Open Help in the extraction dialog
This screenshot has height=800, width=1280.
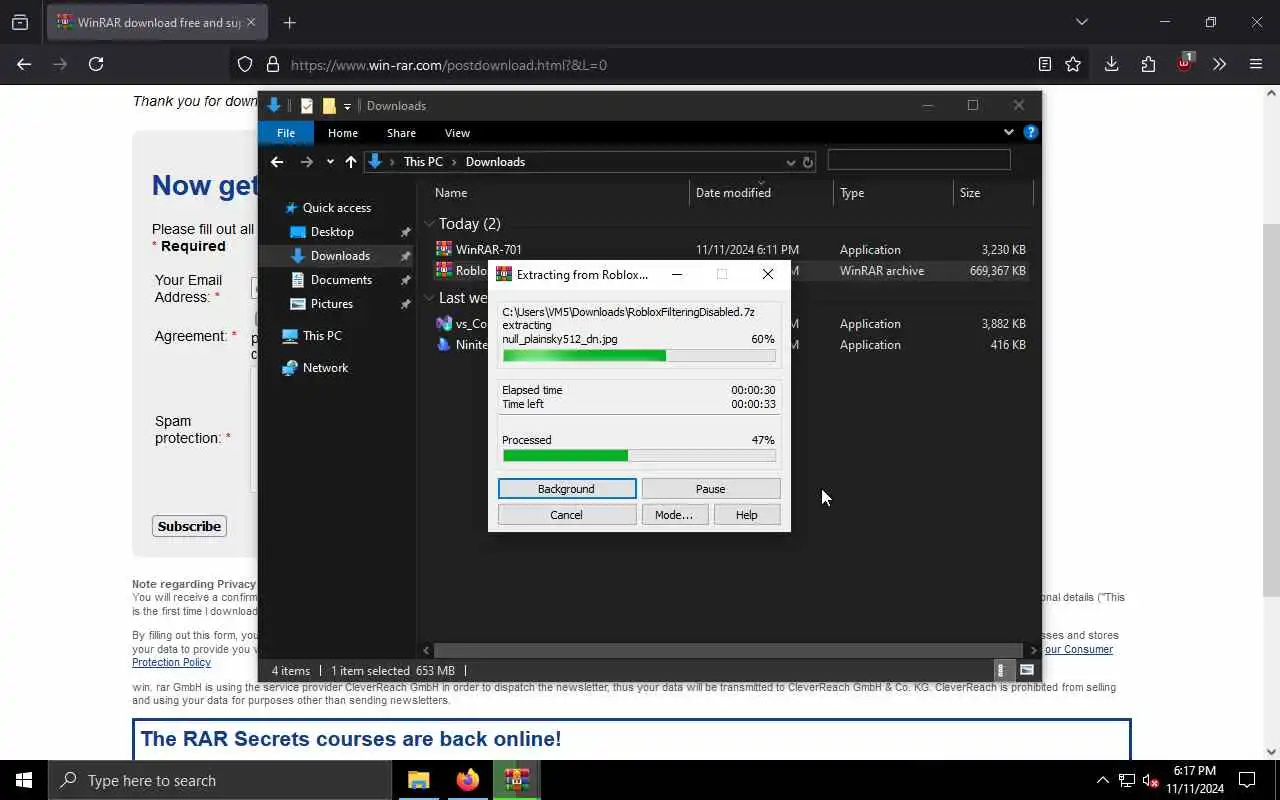(x=747, y=515)
